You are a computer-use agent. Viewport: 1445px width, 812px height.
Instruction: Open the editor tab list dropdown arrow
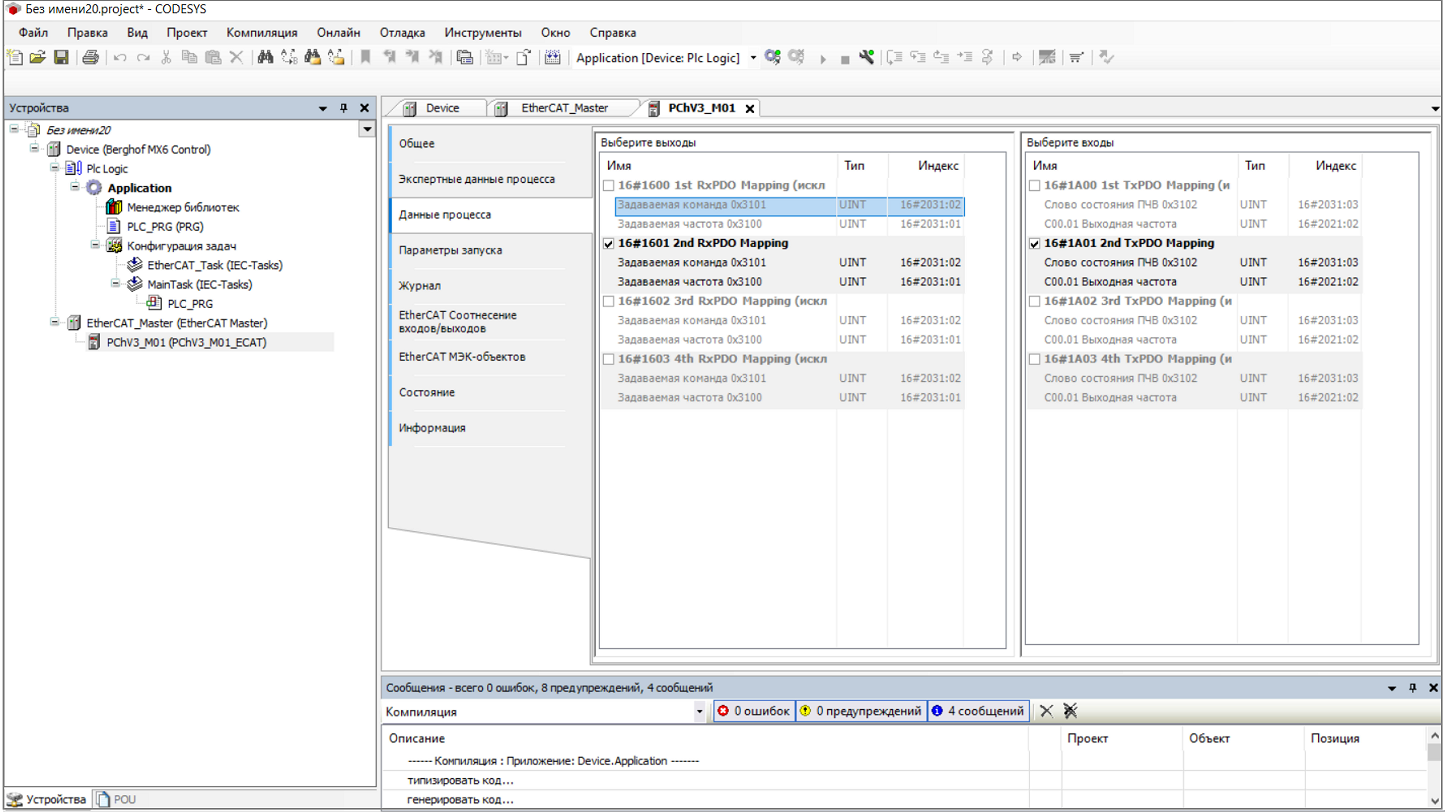click(1436, 108)
